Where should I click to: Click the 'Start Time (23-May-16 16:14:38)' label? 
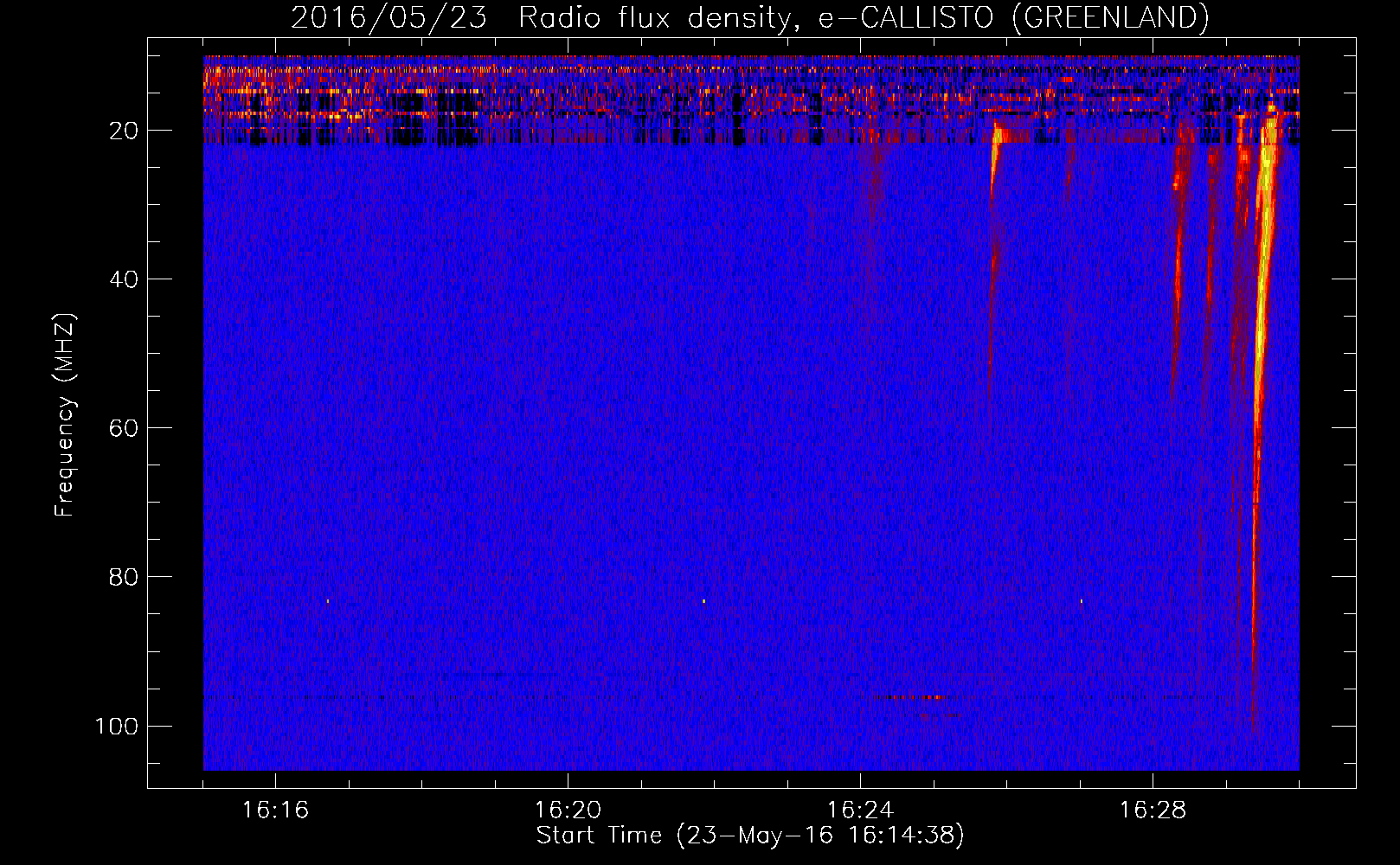(749, 835)
